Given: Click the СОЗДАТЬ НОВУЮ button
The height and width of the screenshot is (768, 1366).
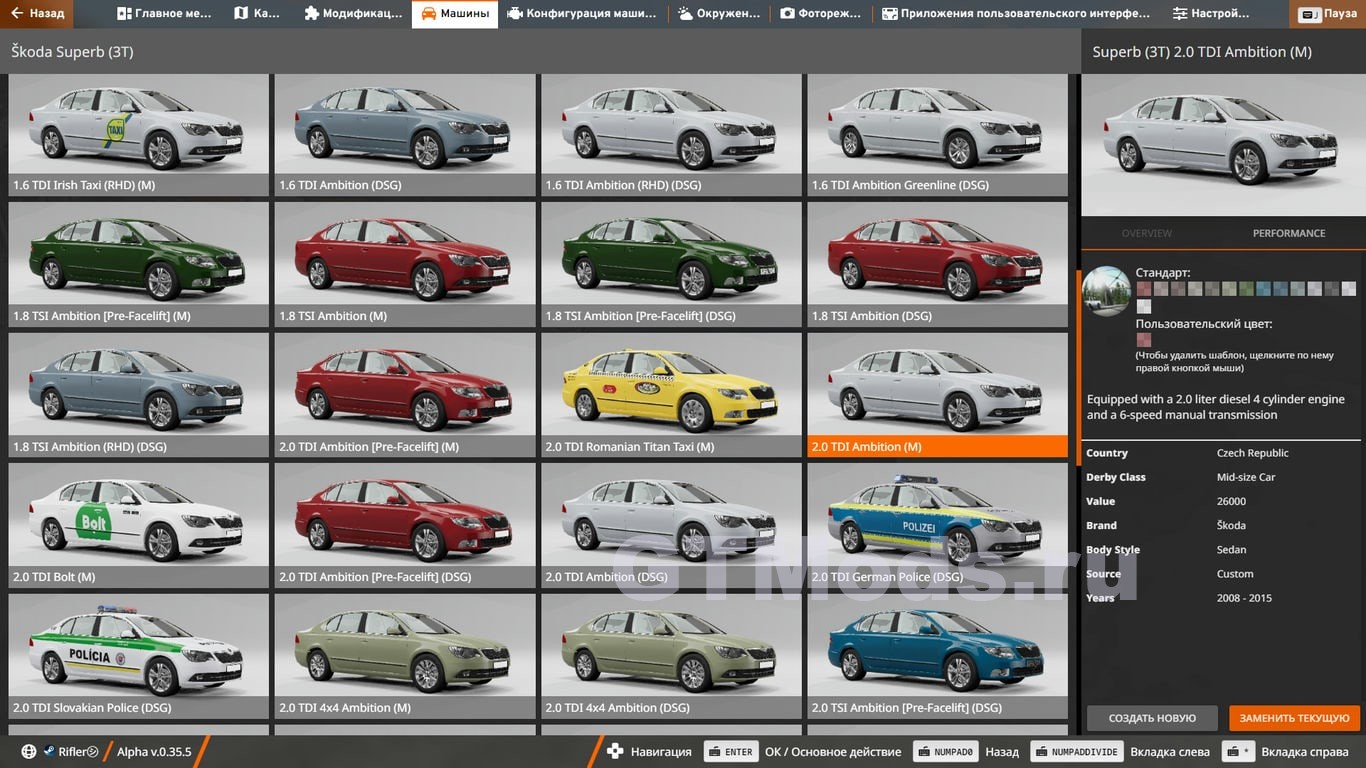Looking at the screenshot, I should point(1152,718).
